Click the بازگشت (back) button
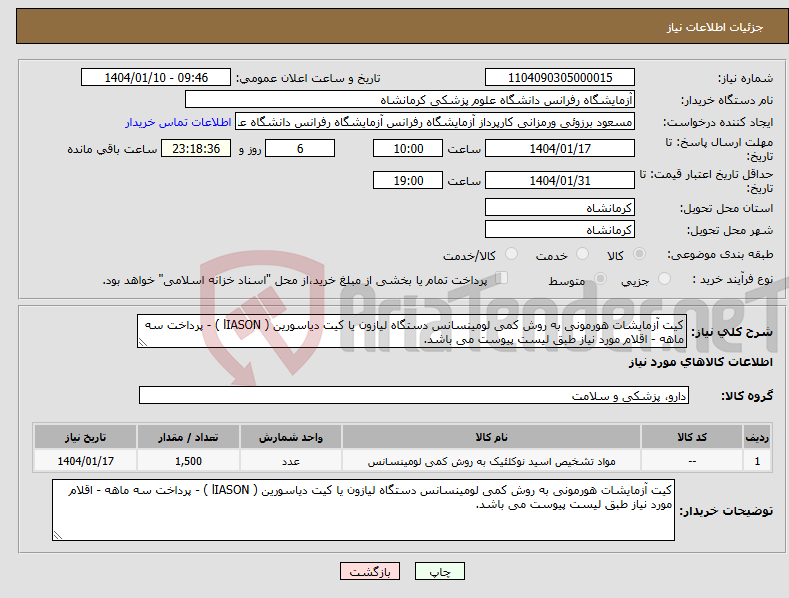The image size is (789, 598). (370, 571)
